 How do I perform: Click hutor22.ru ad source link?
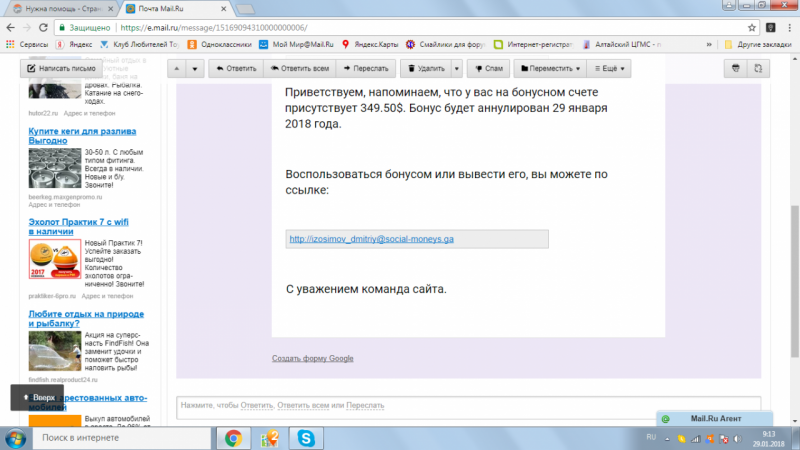[x=43, y=113]
